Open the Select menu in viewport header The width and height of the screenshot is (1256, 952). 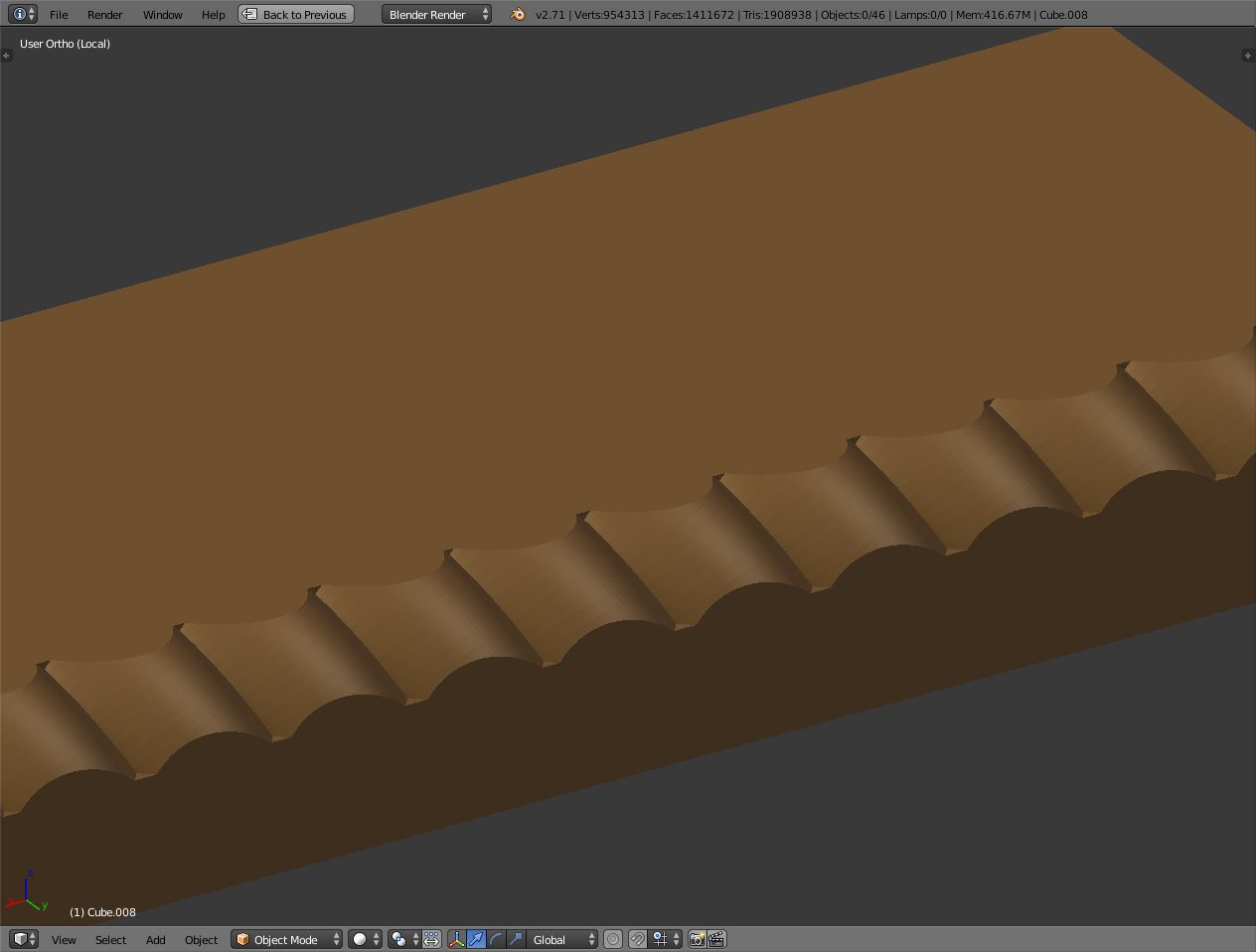pyautogui.click(x=110, y=940)
